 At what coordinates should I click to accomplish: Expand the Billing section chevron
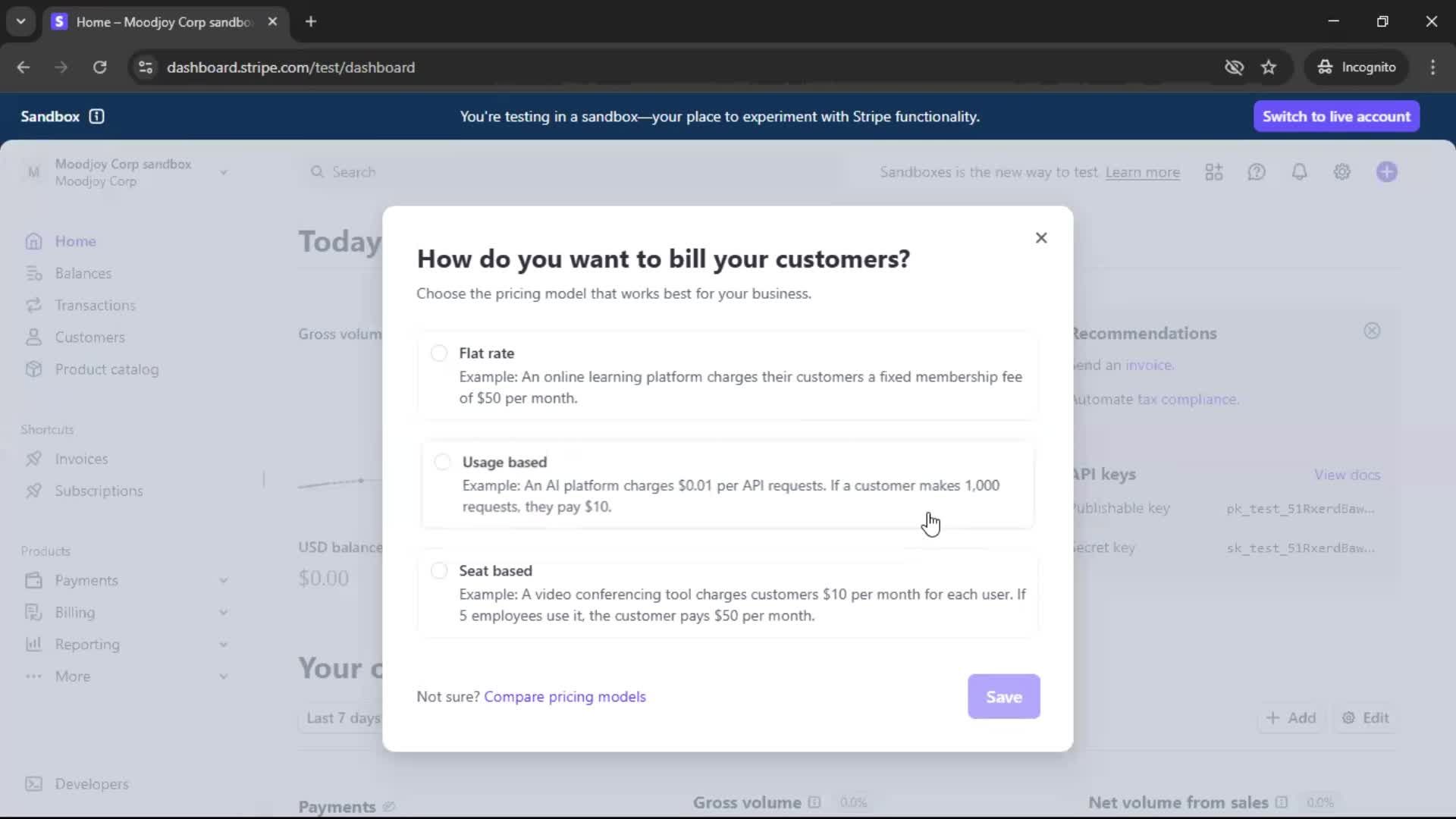(224, 612)
